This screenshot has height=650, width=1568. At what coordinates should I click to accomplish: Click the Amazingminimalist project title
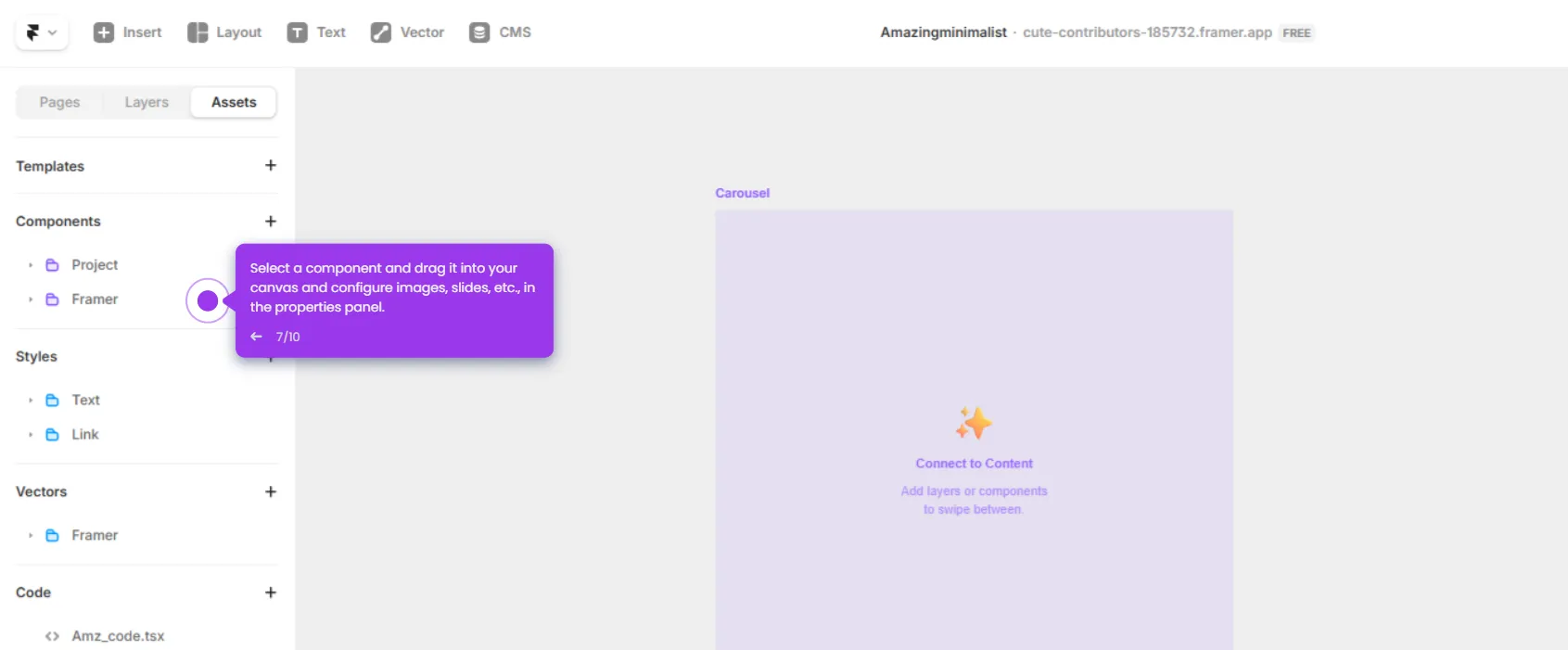(x=943, y=32)
